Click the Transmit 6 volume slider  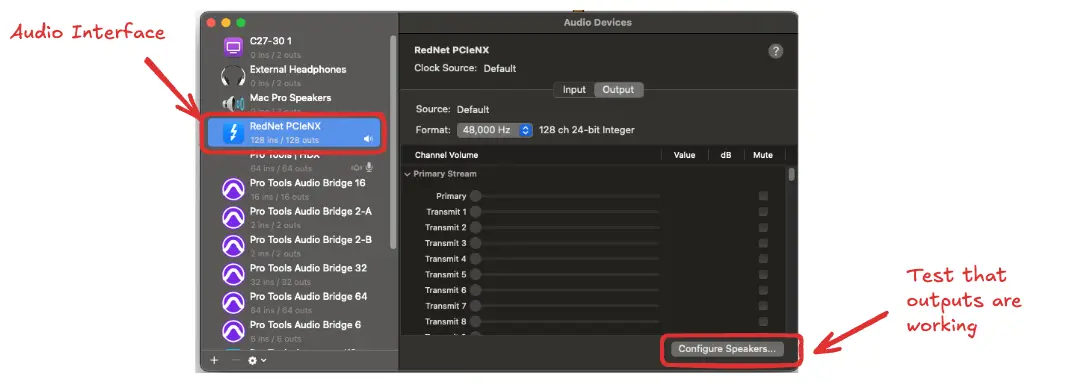(x=564, y=290)
